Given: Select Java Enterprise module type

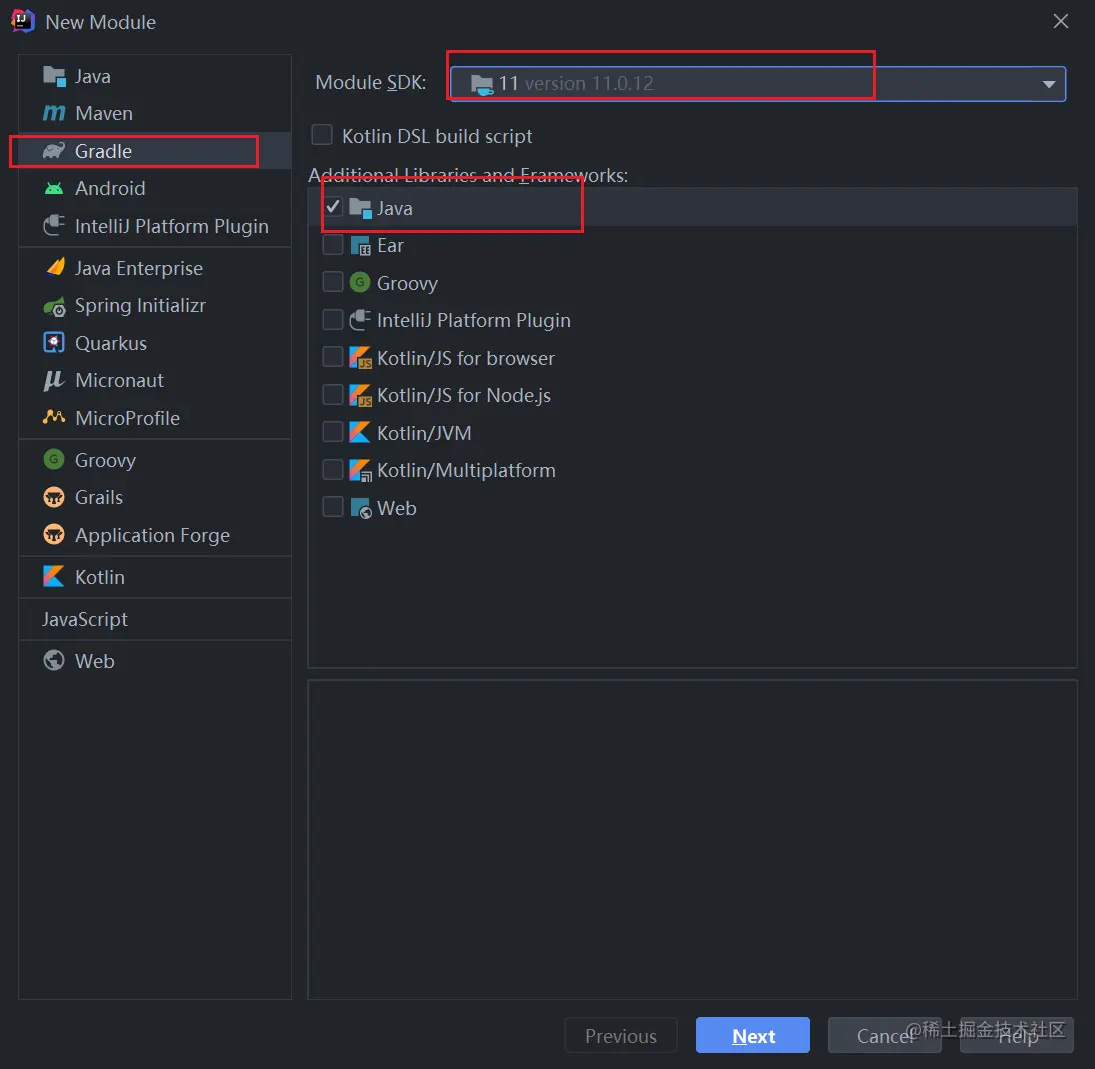Looking at the screenshot, I should [154, 268].
